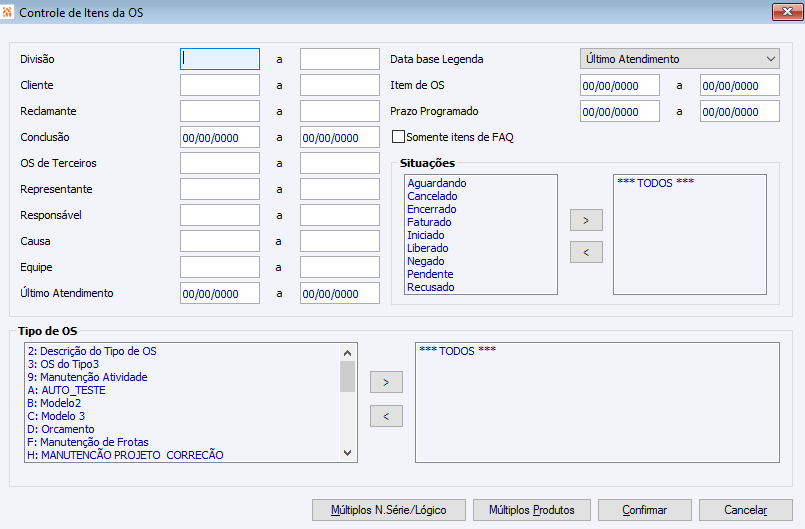Click the Tipo de OS list up arrow

click(x=348, y=353)
